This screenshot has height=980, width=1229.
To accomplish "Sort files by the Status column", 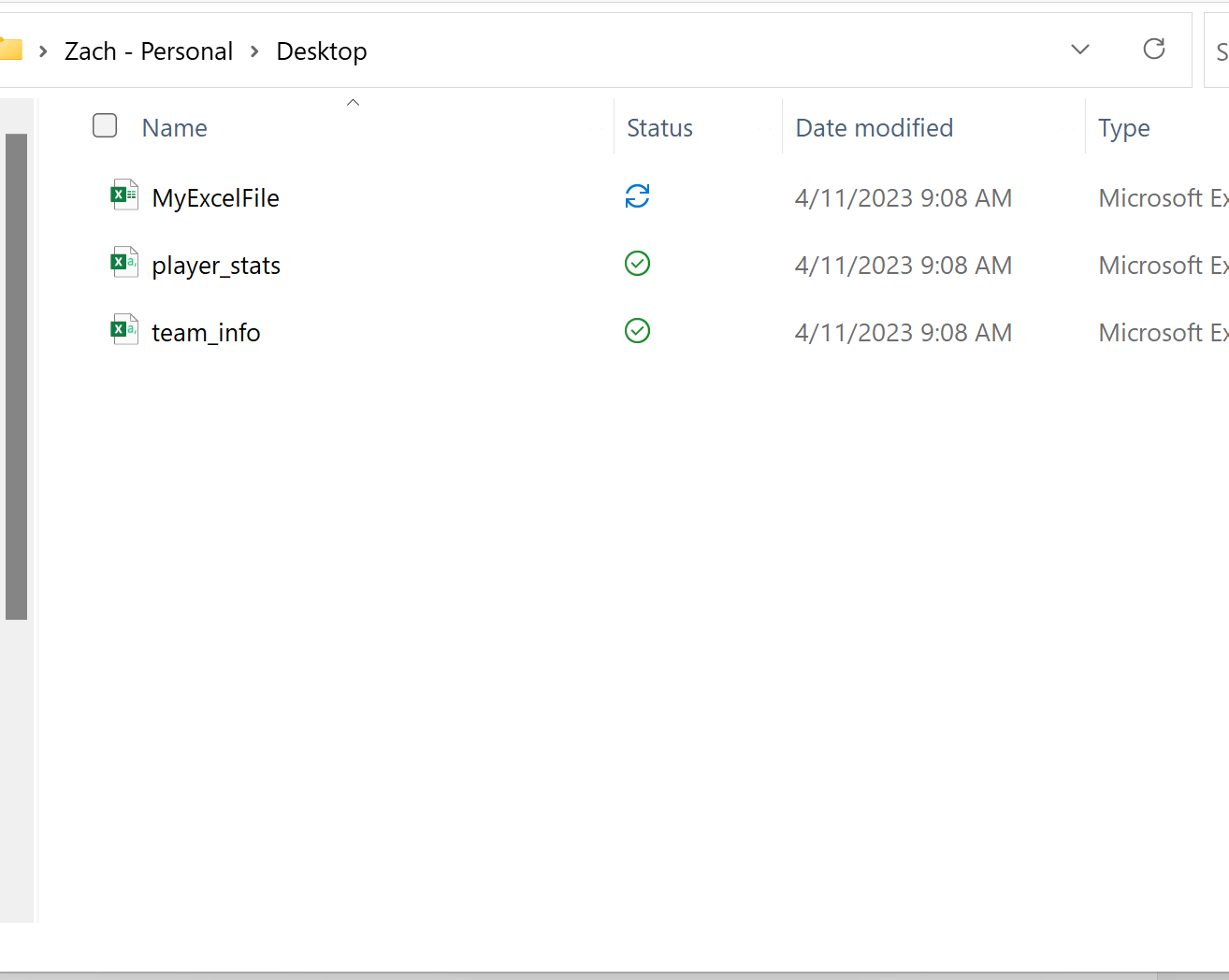I will pyautogui.click(x=659, y=128).
